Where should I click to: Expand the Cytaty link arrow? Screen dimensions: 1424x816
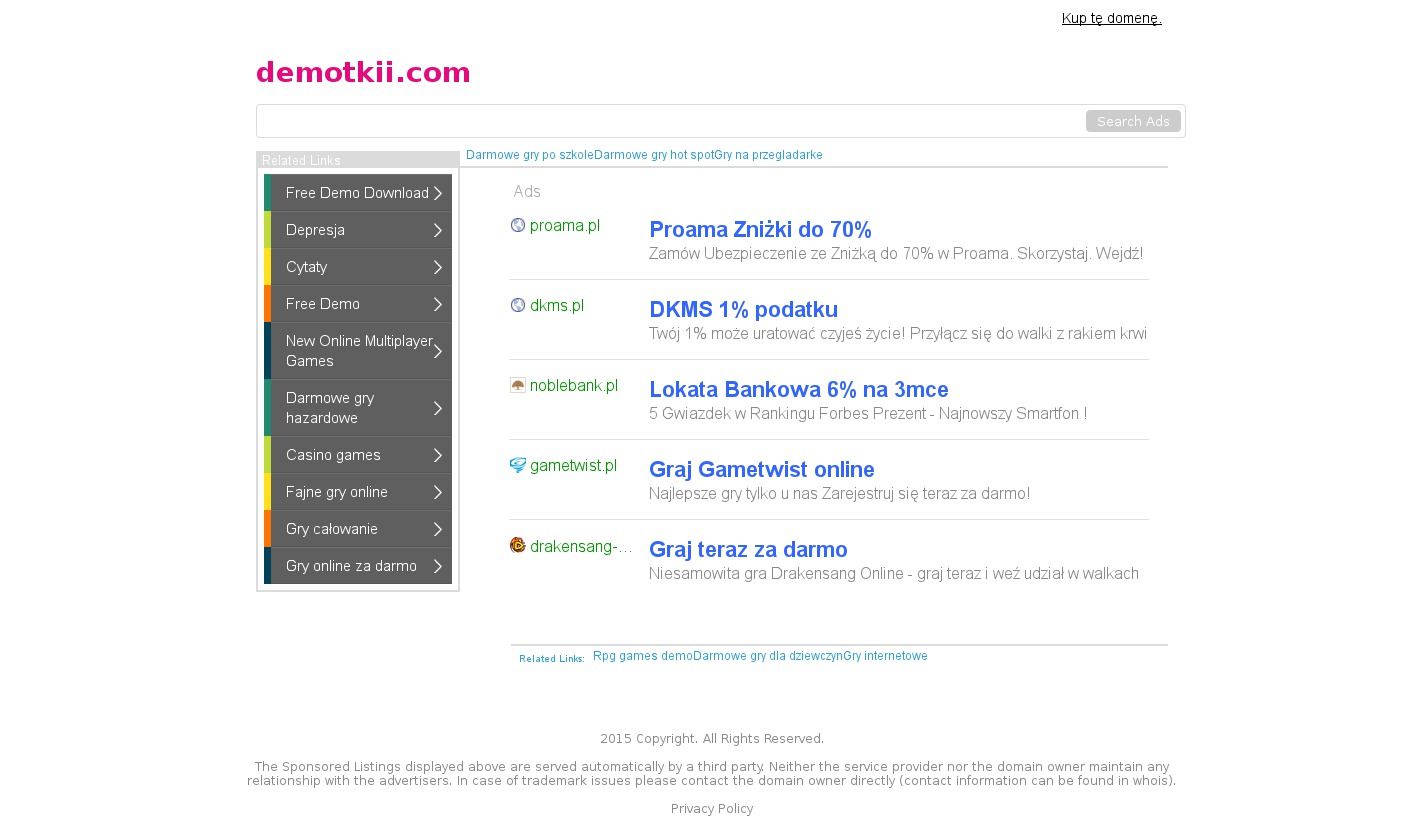438,267
